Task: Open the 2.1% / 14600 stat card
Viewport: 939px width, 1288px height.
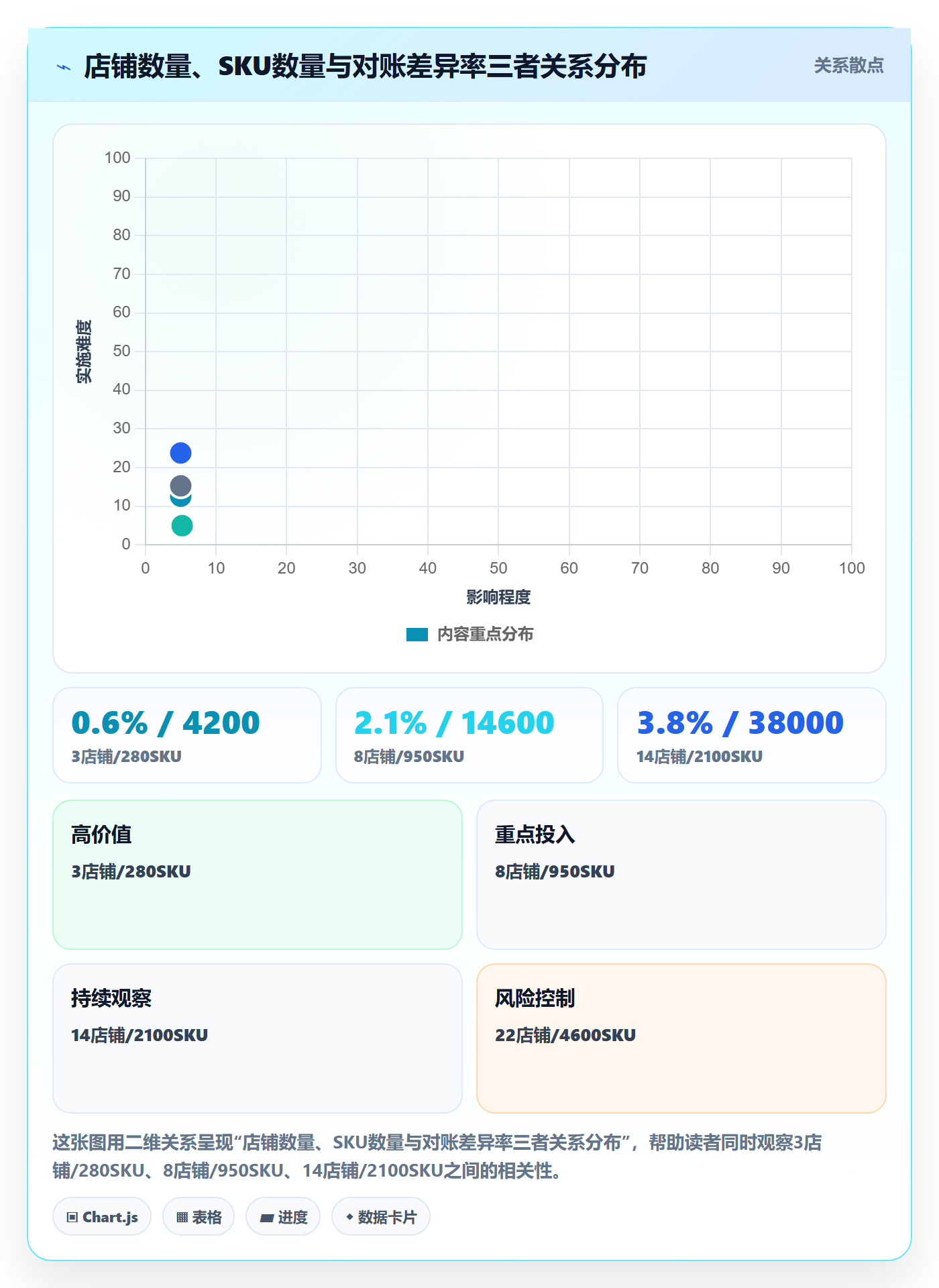Action: [x=469, y=735]
